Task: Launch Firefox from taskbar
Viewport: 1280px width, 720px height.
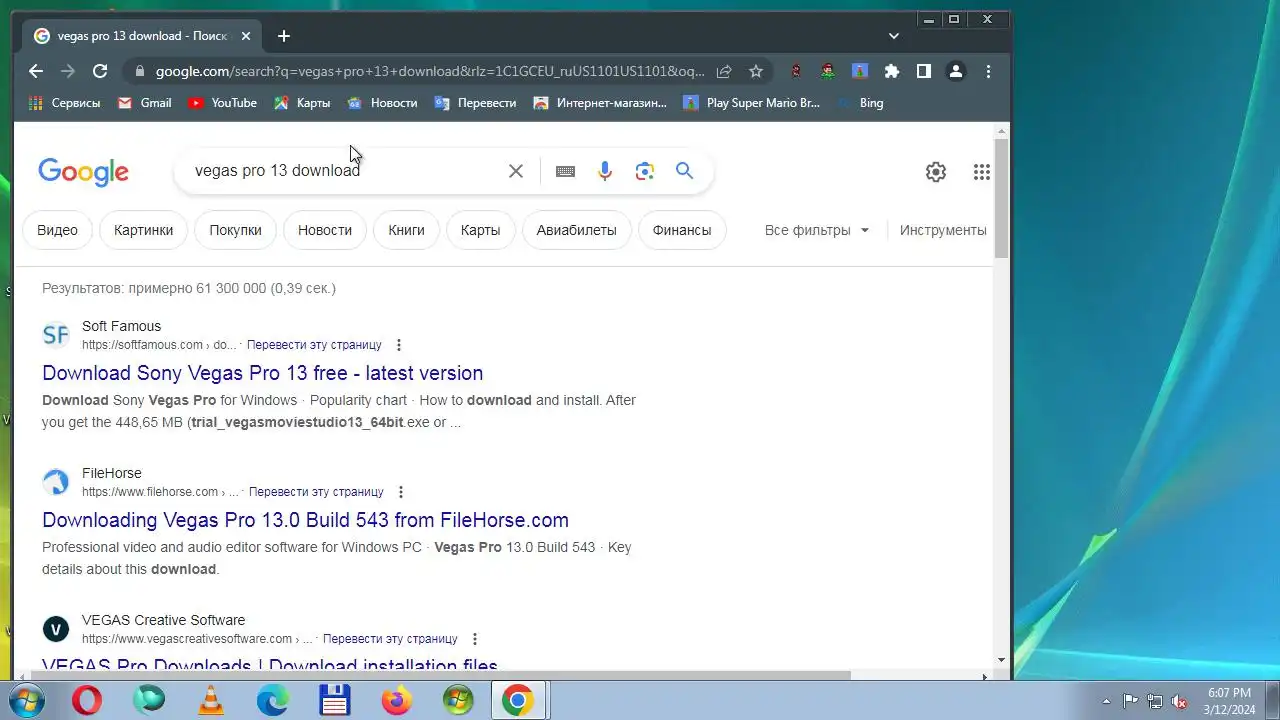Action: (397, 701)
